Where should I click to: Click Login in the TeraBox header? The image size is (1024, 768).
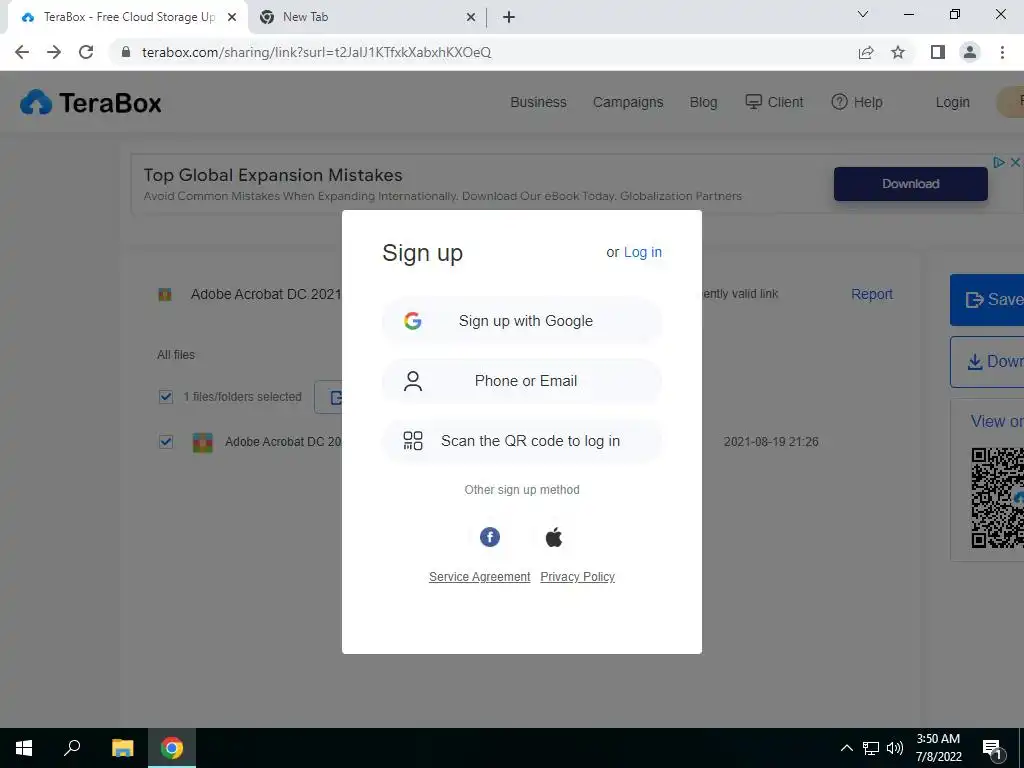[x=952, y=103]
